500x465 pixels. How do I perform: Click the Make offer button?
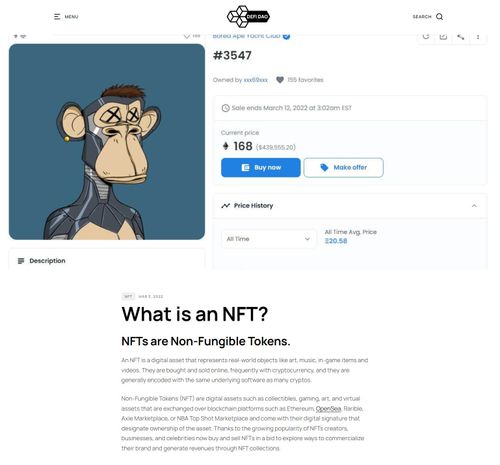[343, 167]
